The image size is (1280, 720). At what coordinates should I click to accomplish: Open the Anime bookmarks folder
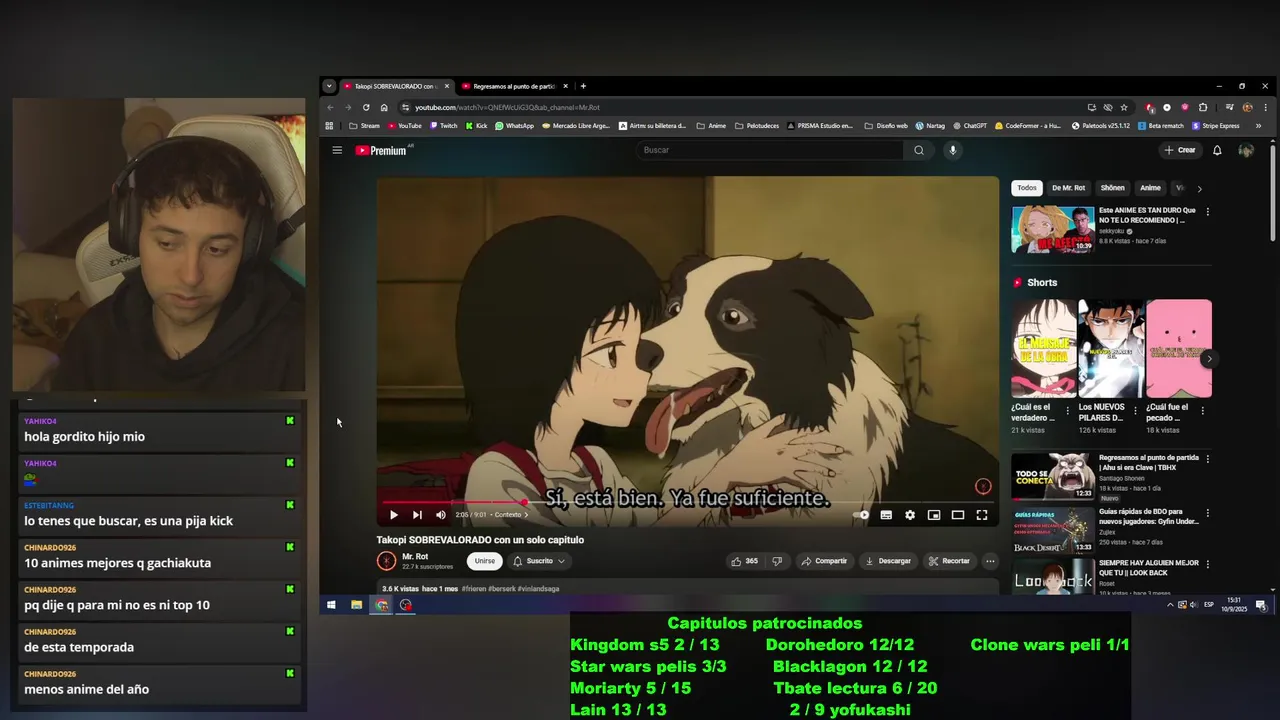coord(710,126)
